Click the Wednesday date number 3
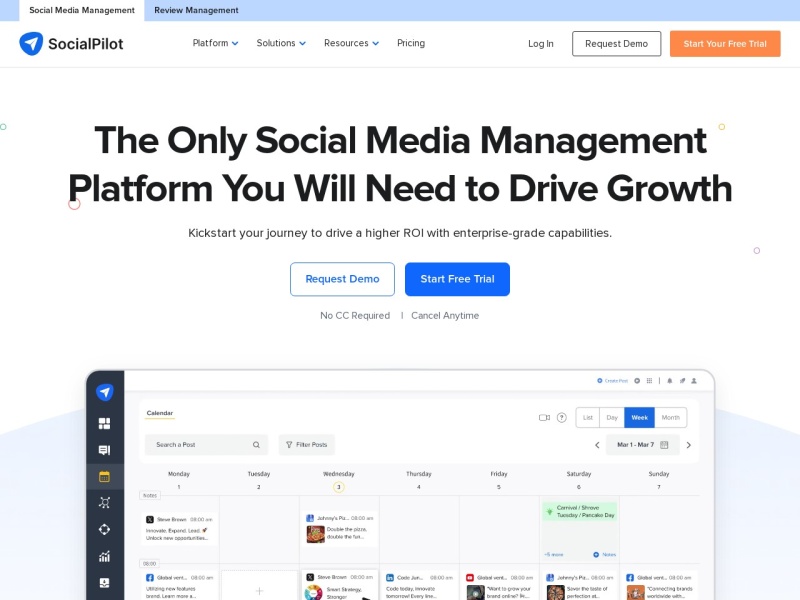Viewport: 800px width, 600px height. (x=339, y=487)
